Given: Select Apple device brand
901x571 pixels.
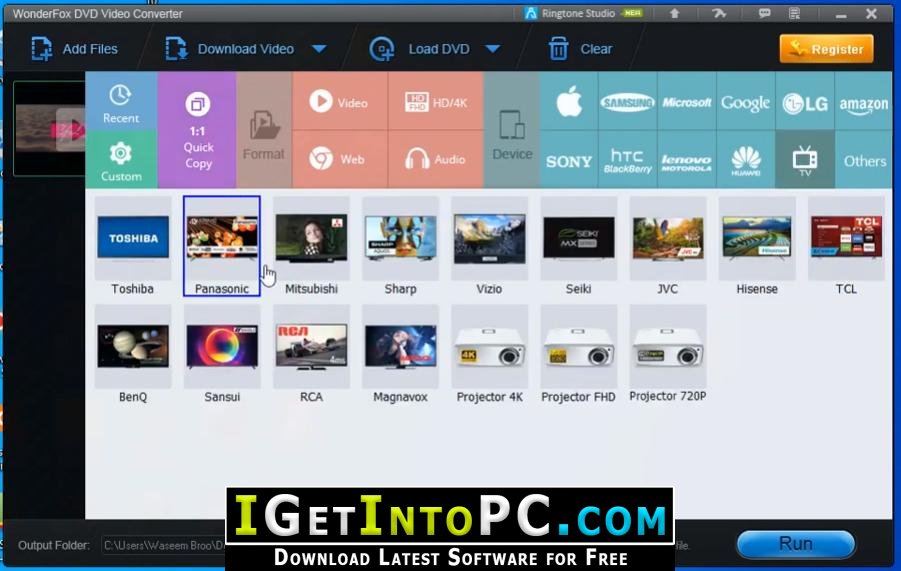Looking at the screenshot, I should (x=569, y=102).
